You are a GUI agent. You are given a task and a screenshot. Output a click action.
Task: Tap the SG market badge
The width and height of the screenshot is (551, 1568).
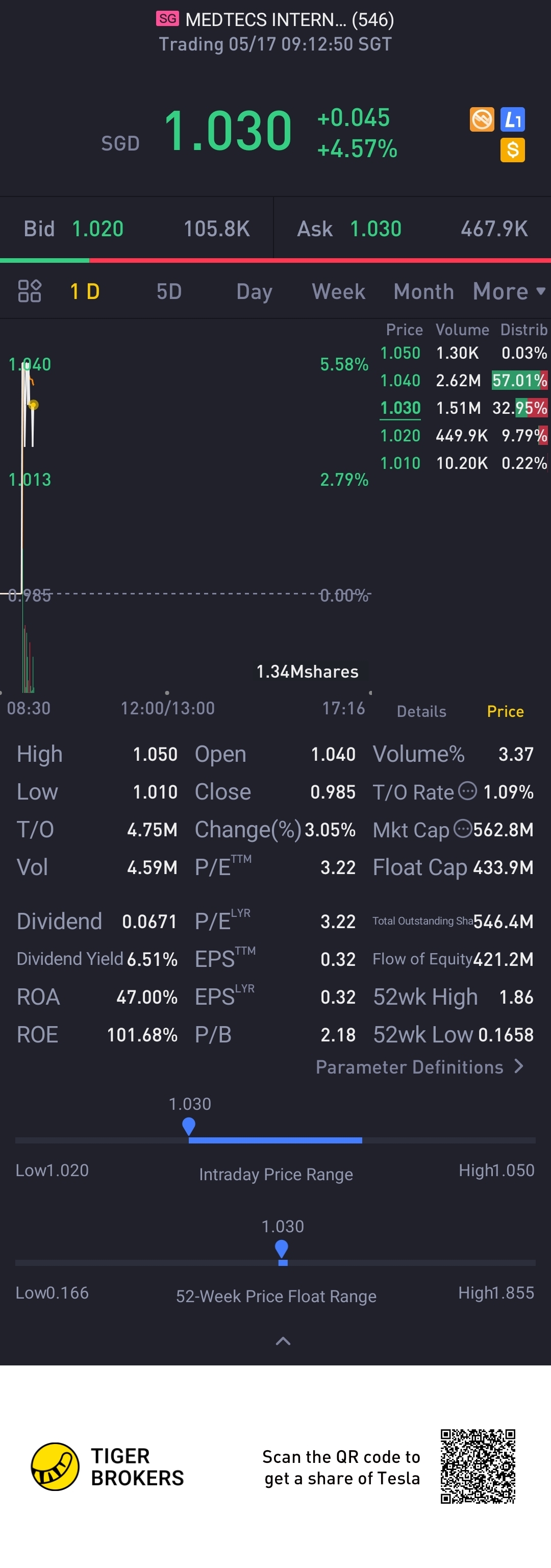tap(167, 19)
